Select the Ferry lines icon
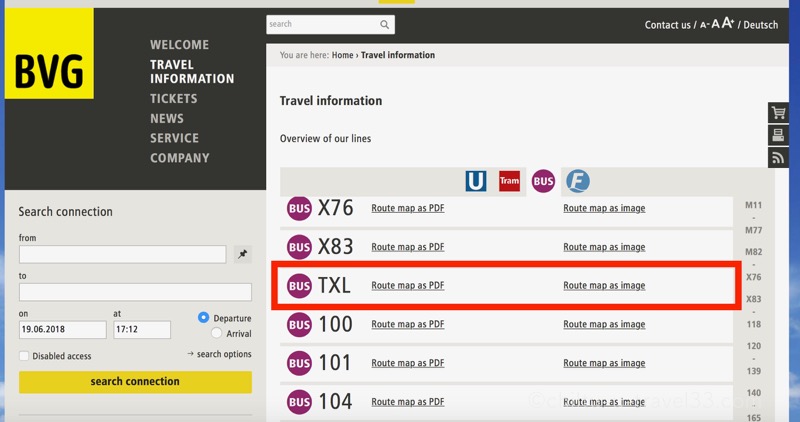The image size is (800, 422). 578,181
